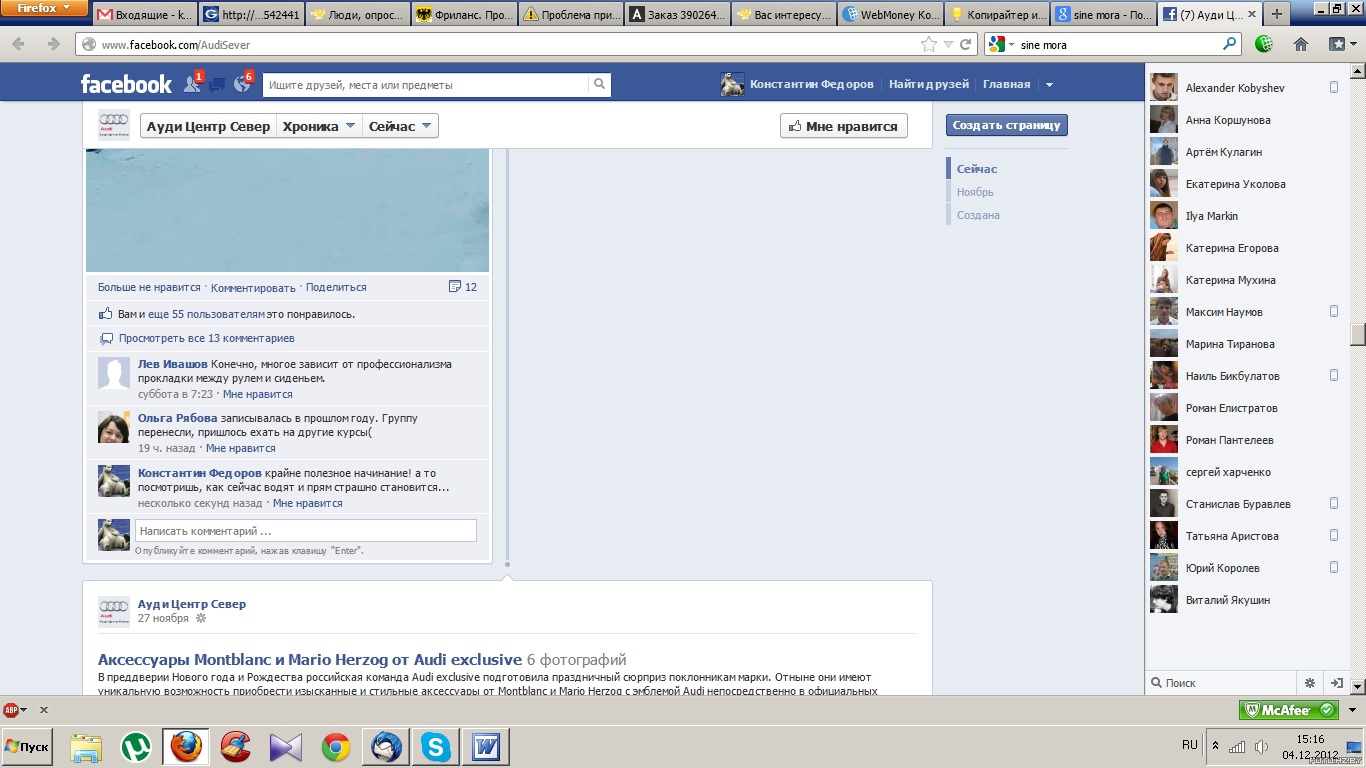Show hidden tray icons arrow
This screenshot has height=768, width=1366.
[1215, 746]
